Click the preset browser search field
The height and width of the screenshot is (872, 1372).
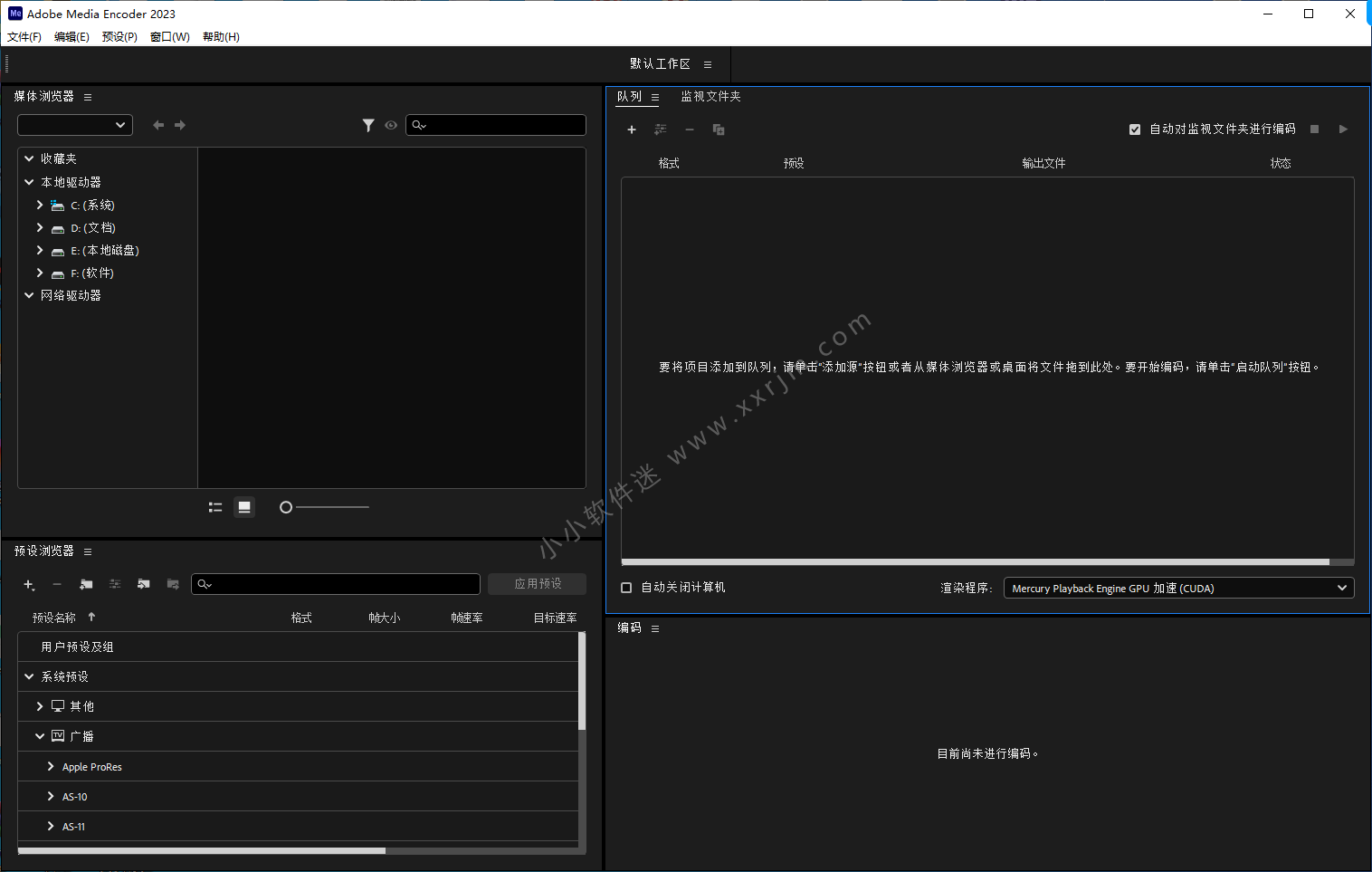[x=336, y=584]
